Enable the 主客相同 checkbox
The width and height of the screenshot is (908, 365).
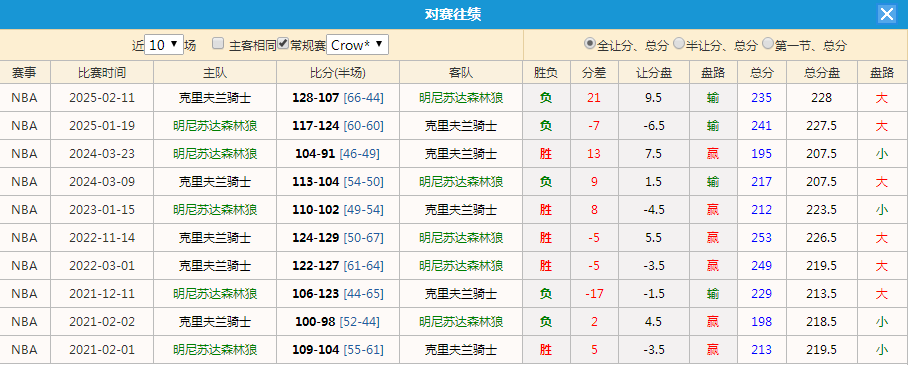(218, 43)
